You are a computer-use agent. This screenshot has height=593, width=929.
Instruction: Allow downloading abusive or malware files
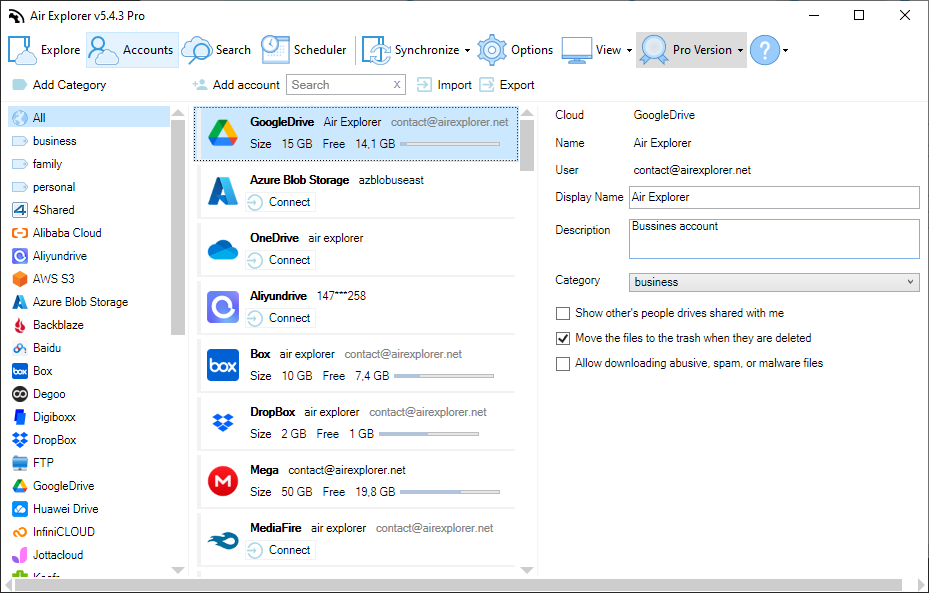pyautogui.click(x=563, y=363)
